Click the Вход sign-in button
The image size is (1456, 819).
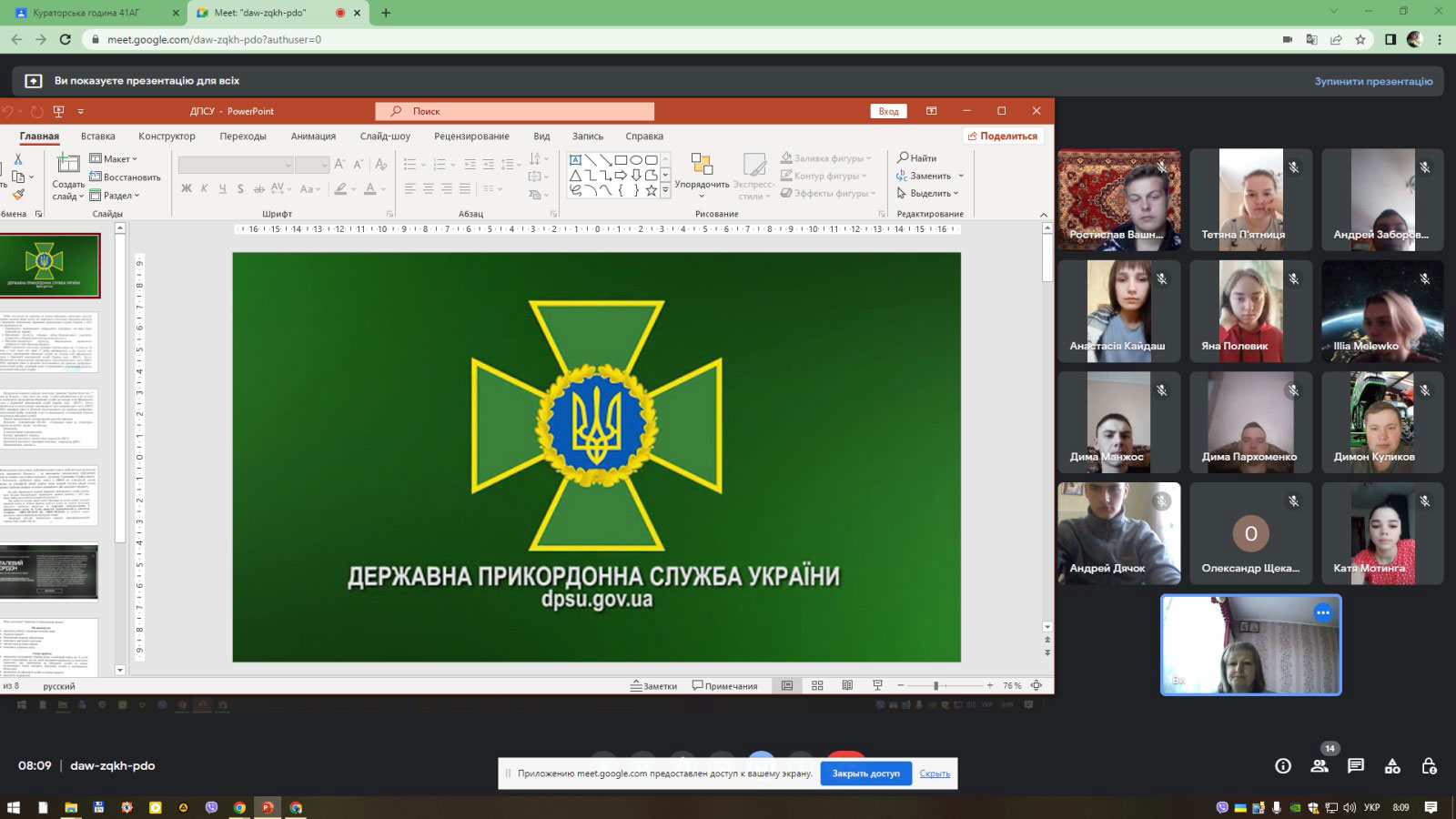[889, 111]
